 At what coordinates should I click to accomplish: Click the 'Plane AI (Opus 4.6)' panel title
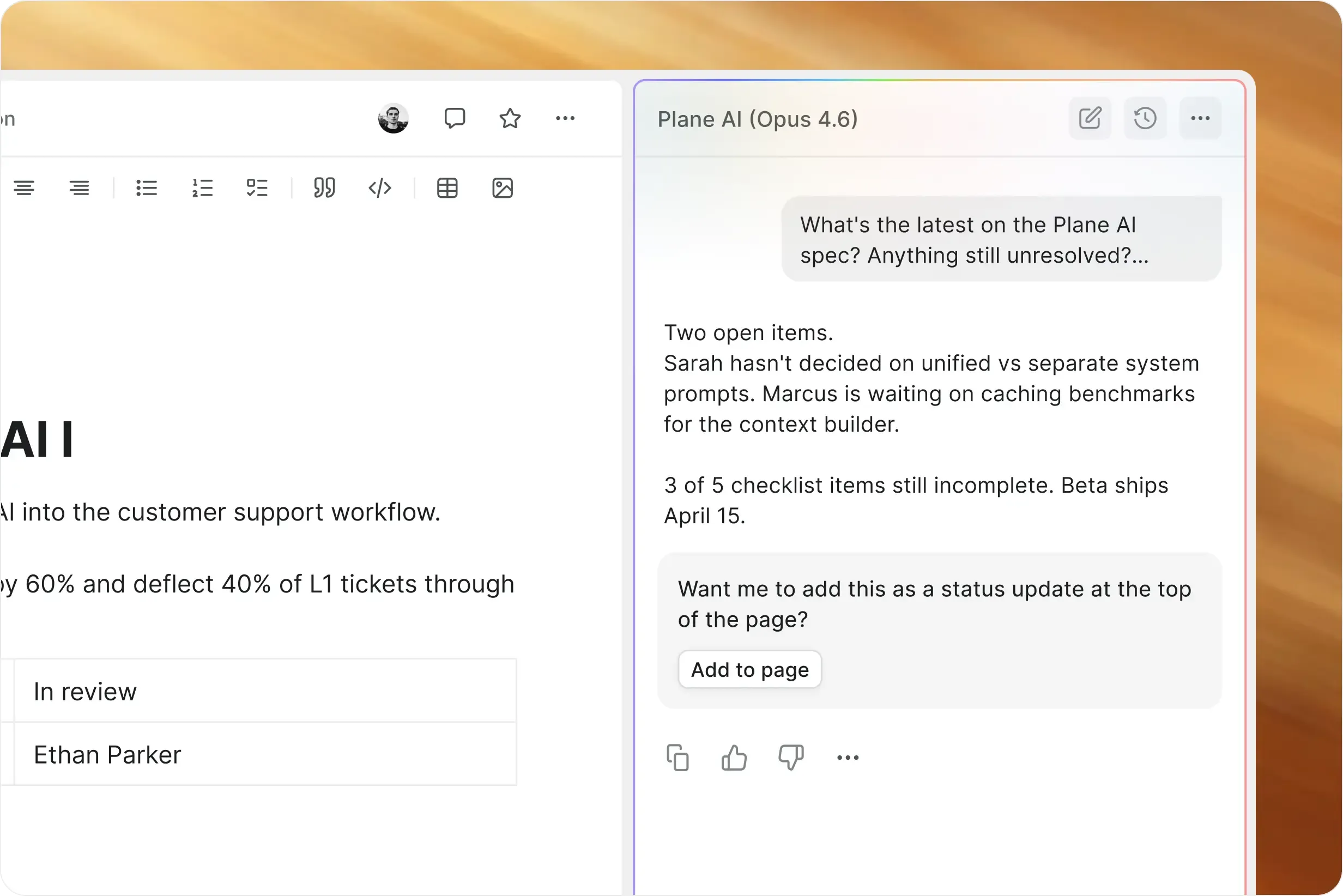tap(758, 119)
